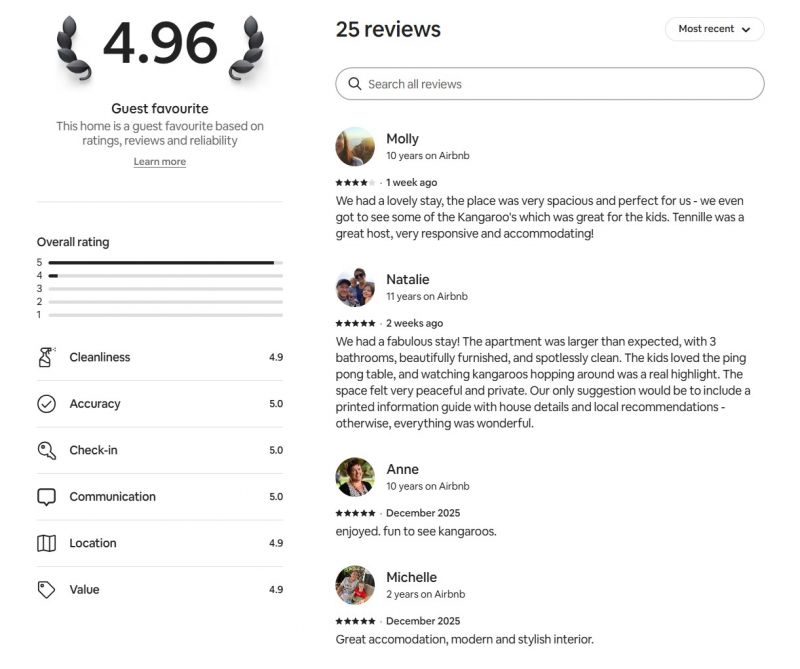Click the Check-in key icon
This screenshot has width=800, height=669.
click(46, 450)
